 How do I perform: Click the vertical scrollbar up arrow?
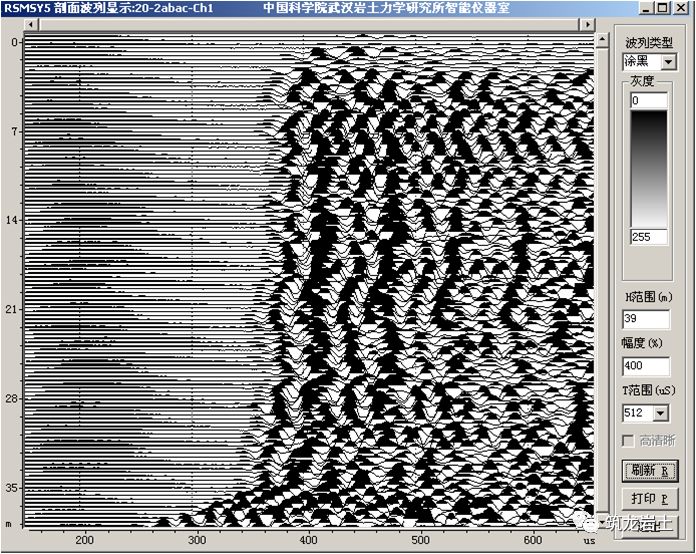(602, 41)
